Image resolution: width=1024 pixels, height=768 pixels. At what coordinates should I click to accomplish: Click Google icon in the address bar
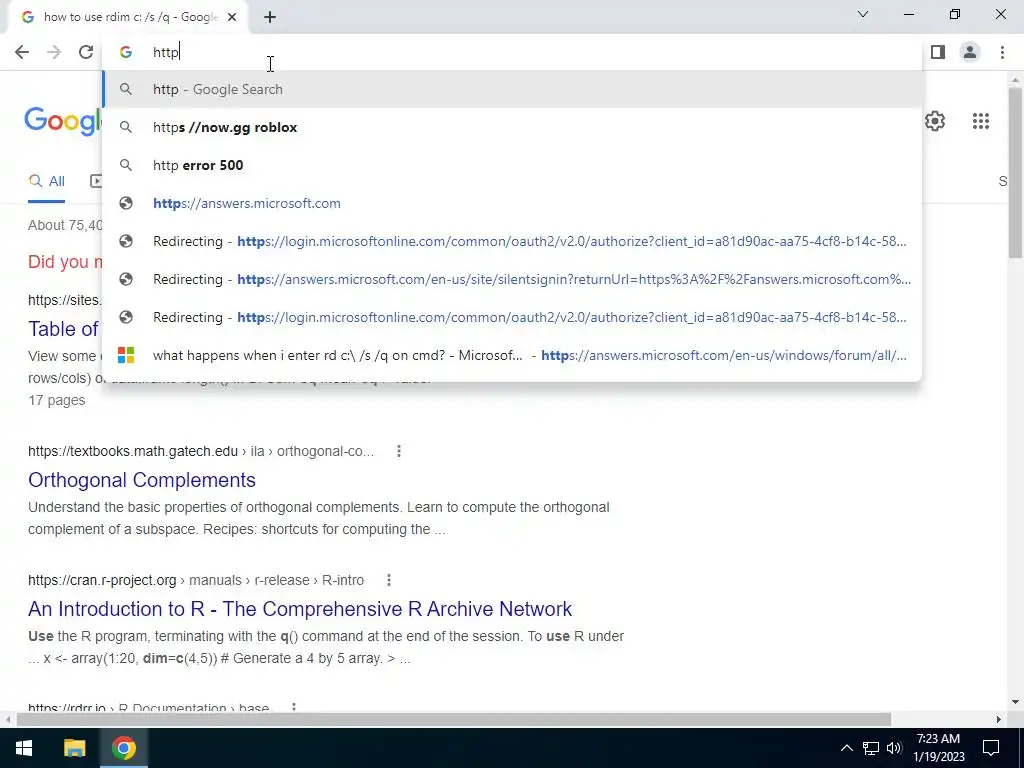126,52
